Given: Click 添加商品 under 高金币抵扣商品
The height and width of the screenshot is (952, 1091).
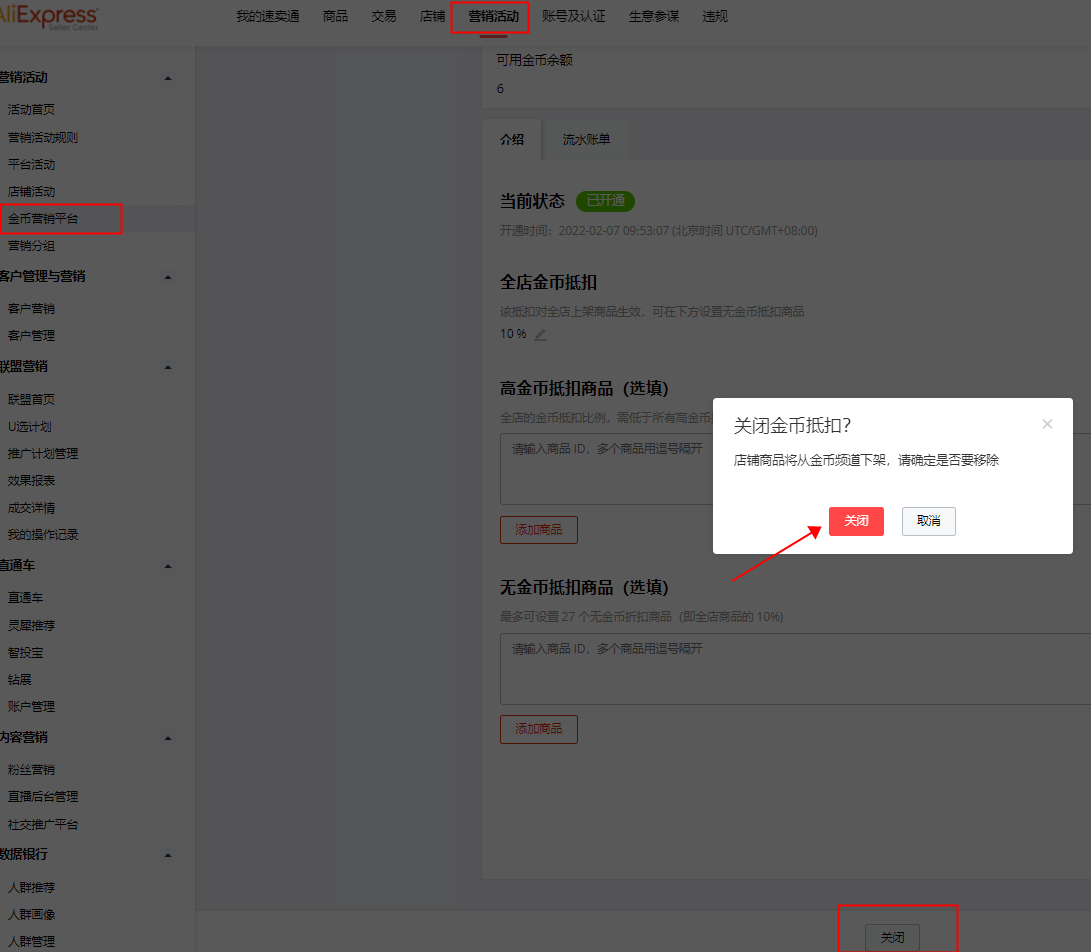Looking at the screenshot, I should pos(538,529).
